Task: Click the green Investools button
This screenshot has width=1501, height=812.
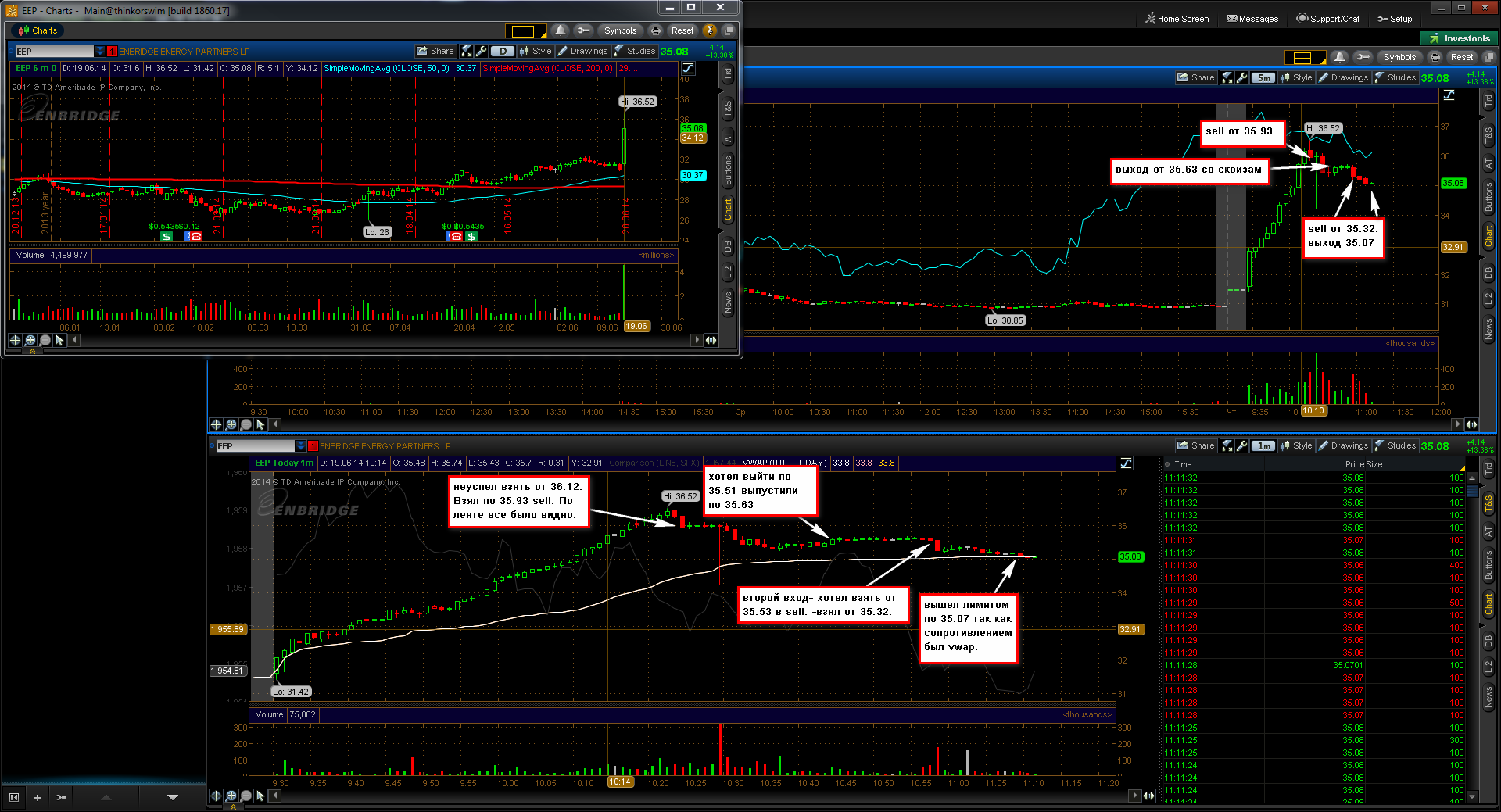Action: [x=1459, y=38]
